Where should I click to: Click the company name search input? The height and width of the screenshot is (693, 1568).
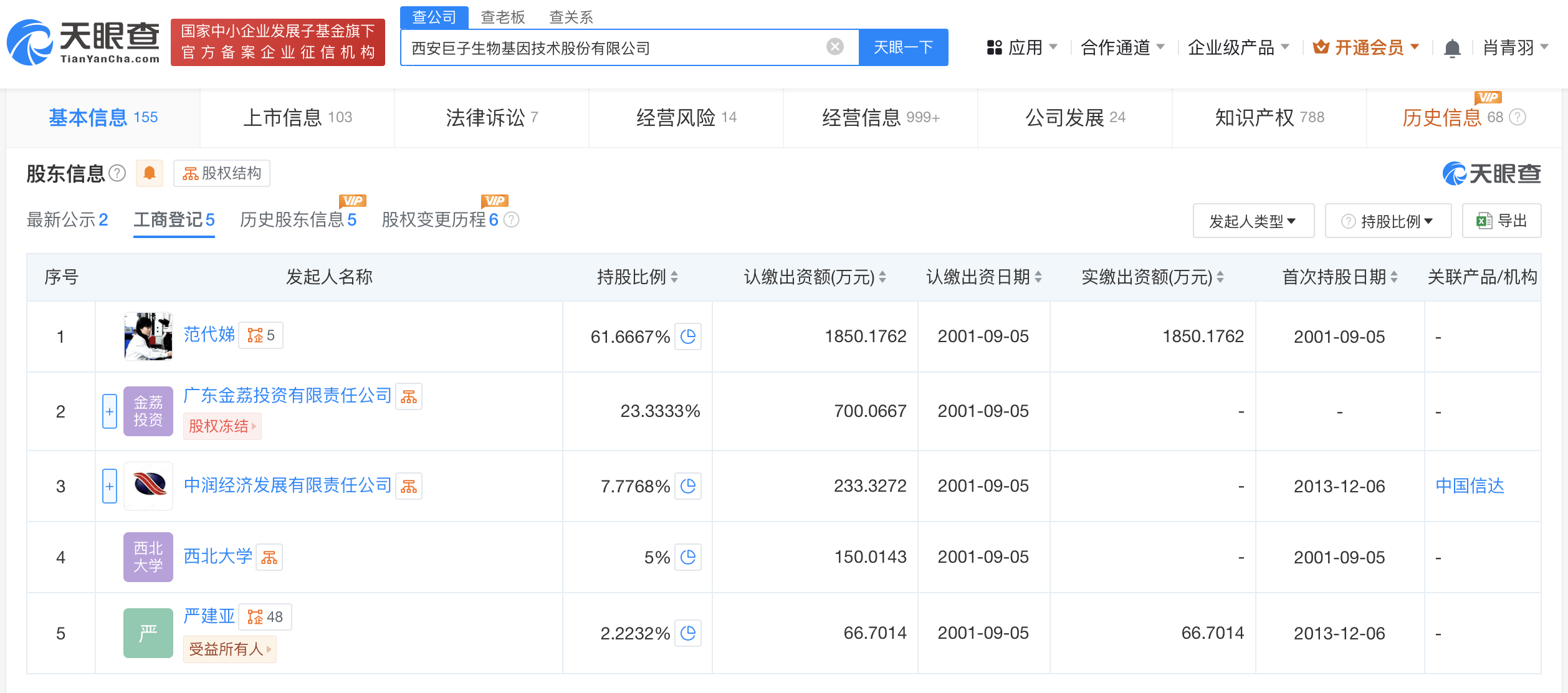pyautogui.click(x=614, y=47)
